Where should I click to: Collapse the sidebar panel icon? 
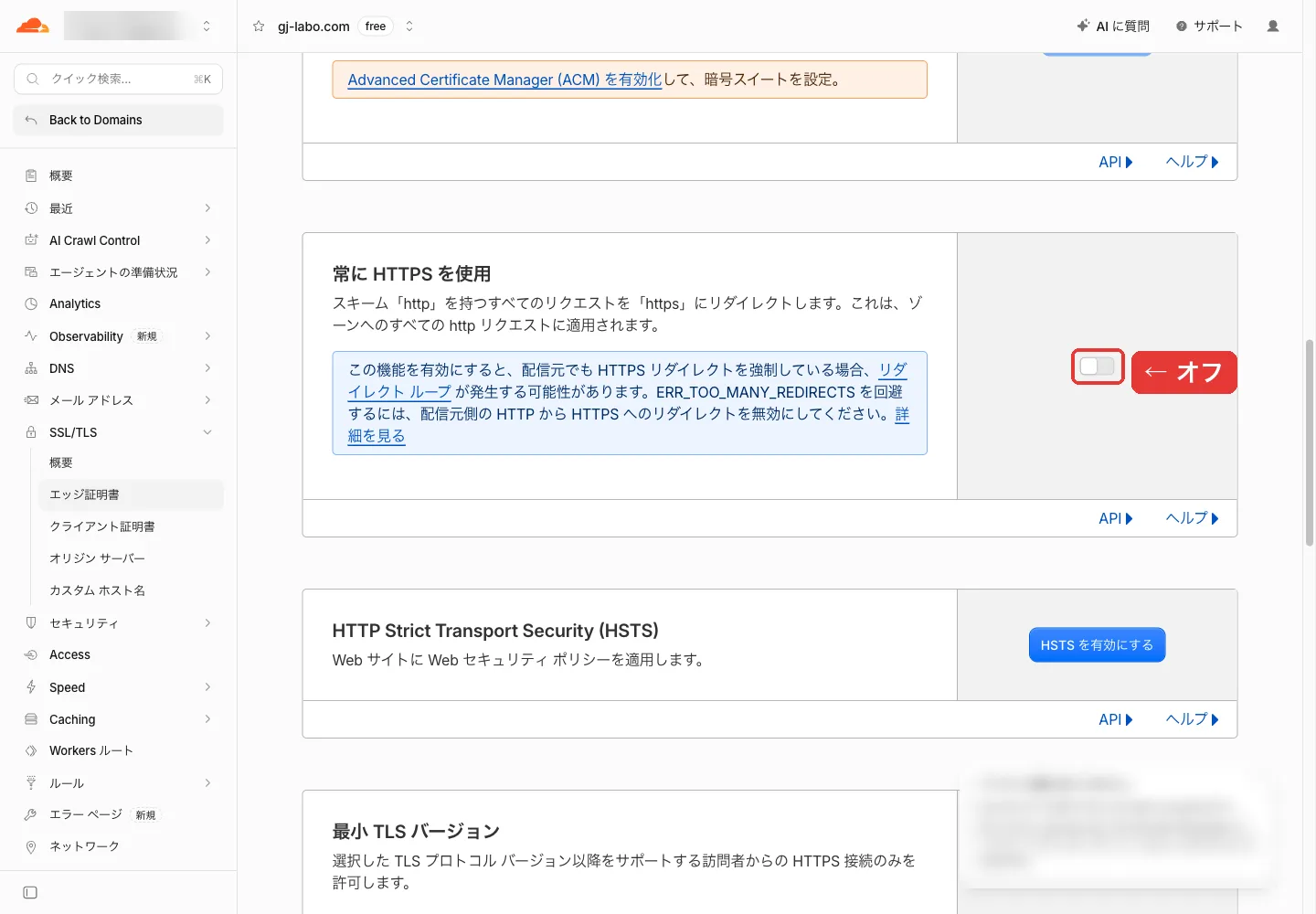30,892
